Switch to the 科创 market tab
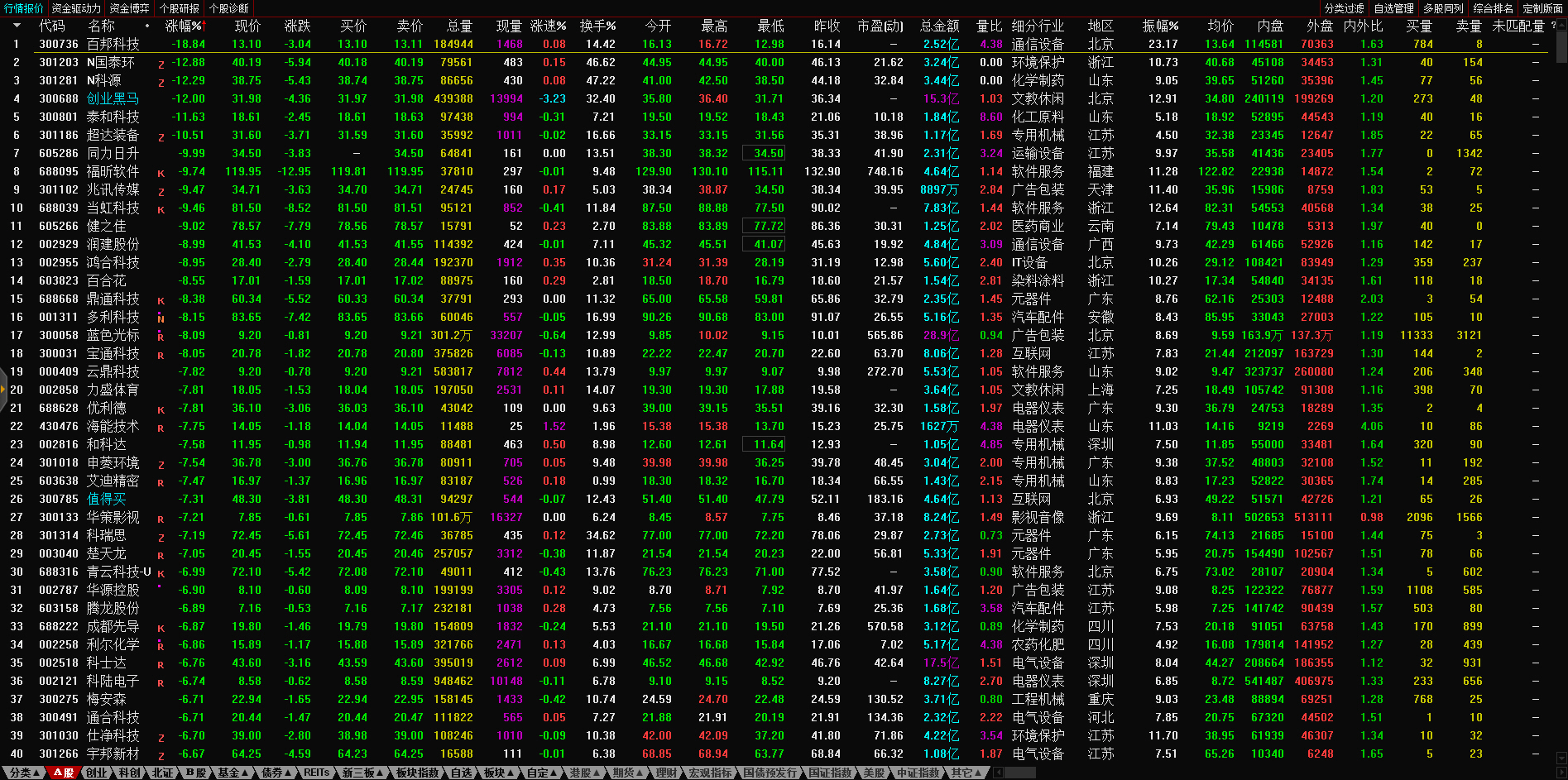 click(130, 773)
